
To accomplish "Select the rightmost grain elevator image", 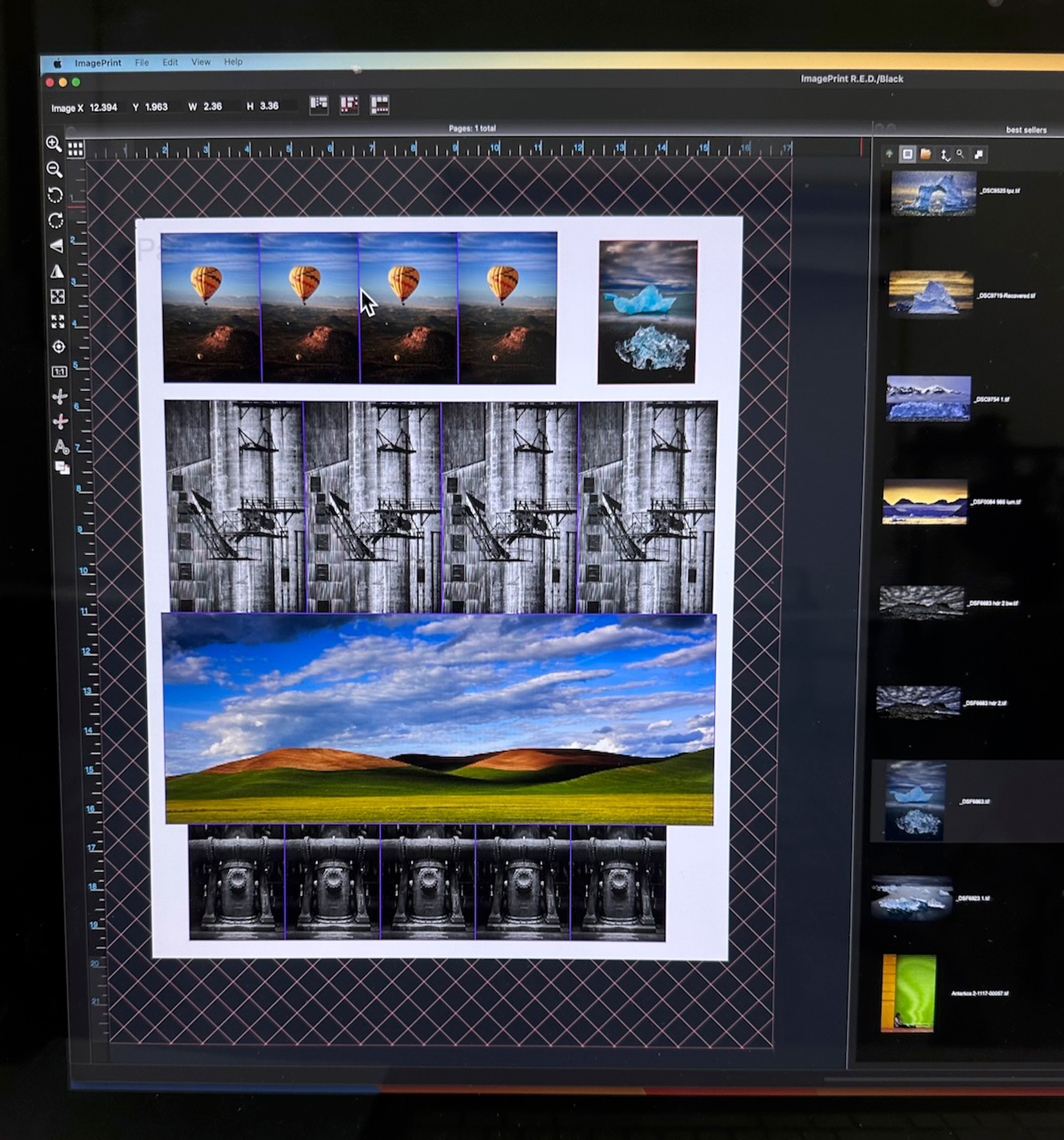I will [647, 507].
